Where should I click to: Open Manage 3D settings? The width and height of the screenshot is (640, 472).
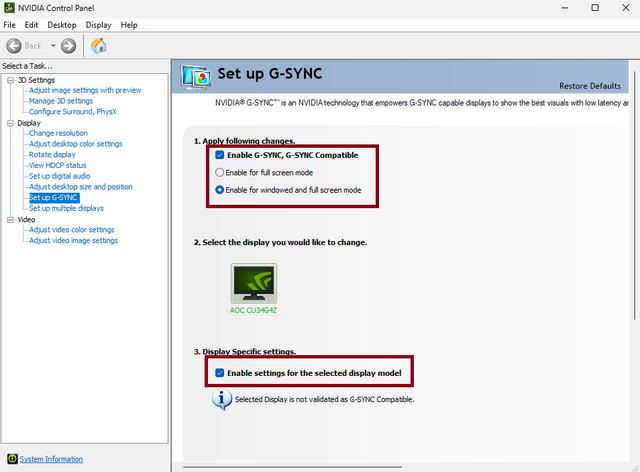(61, 101)
